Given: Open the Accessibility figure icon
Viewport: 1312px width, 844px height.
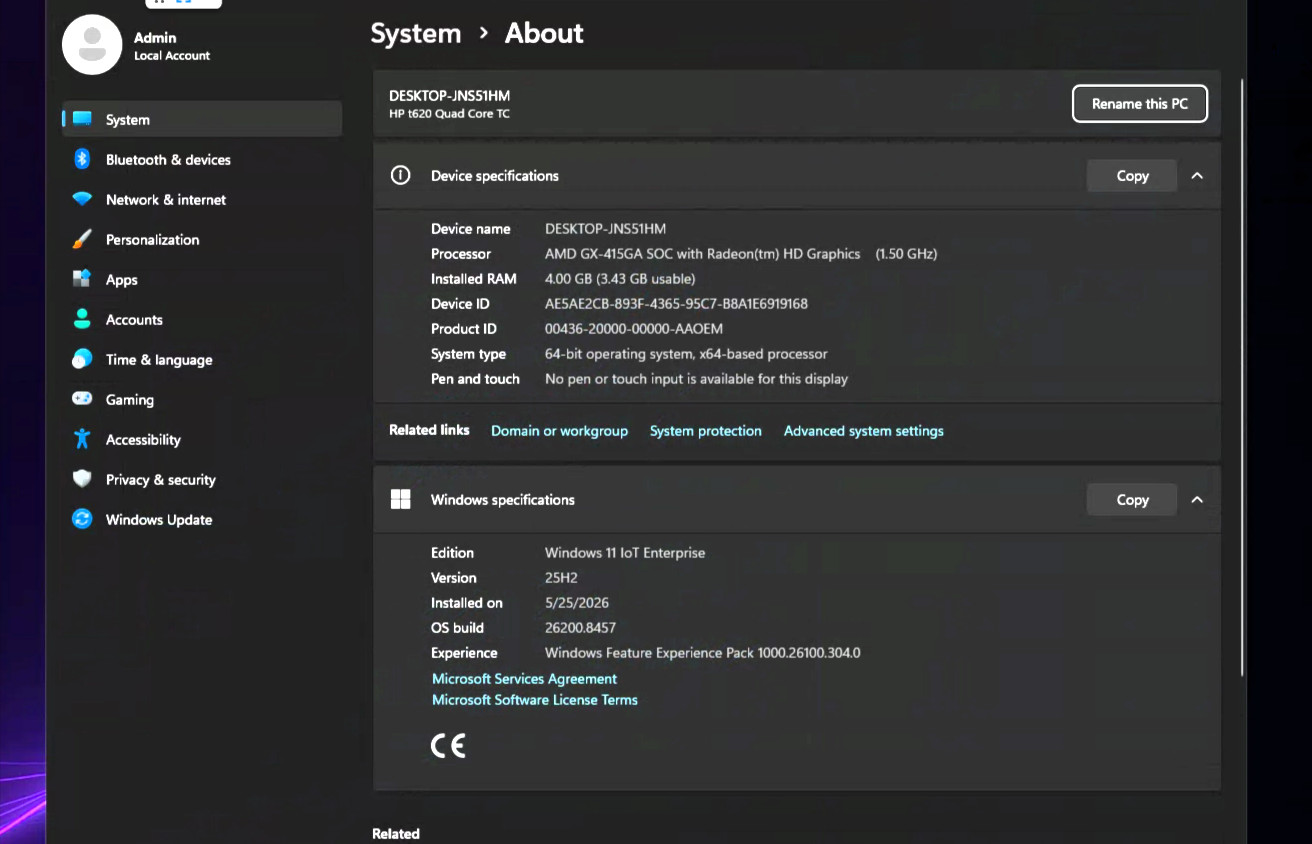Looking at the screenshot, I should tap(82, 439).
